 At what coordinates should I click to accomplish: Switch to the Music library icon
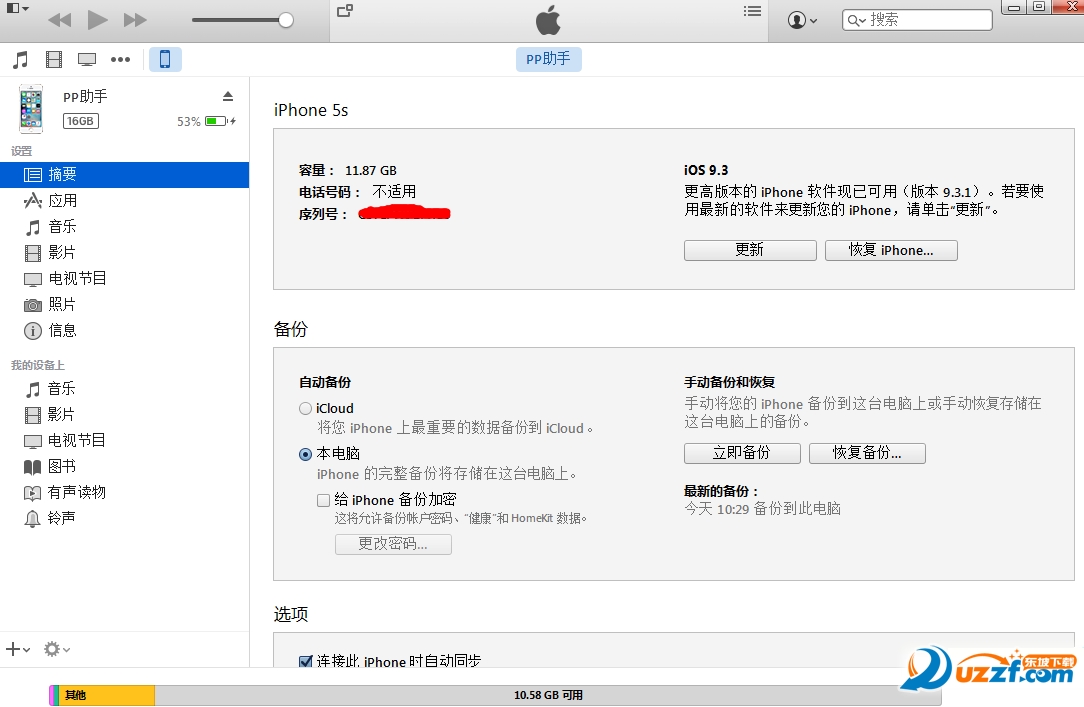click(x=21, y=59)
